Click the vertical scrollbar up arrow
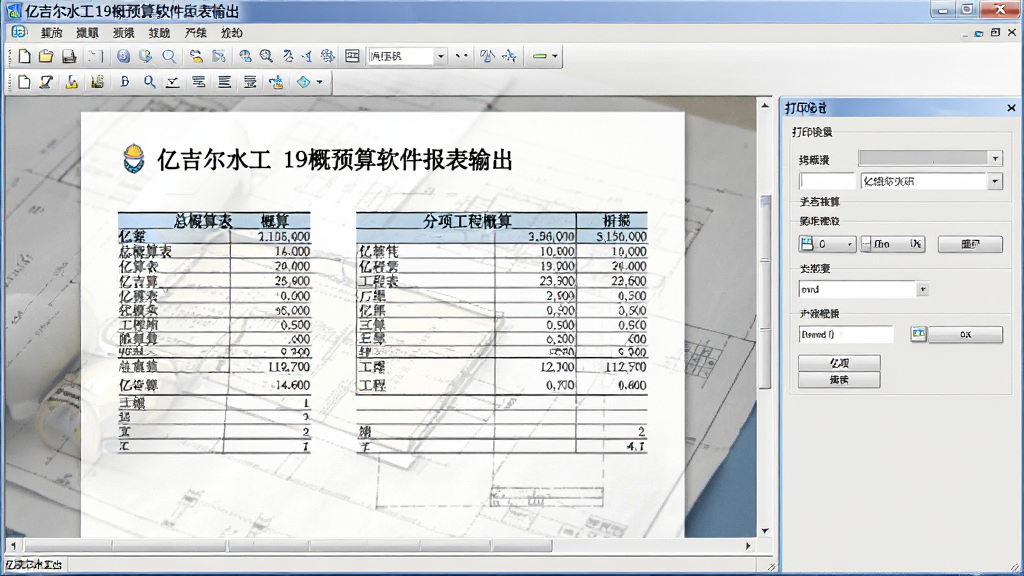This screenshot has width=1024, height=576. coord(765,104)
